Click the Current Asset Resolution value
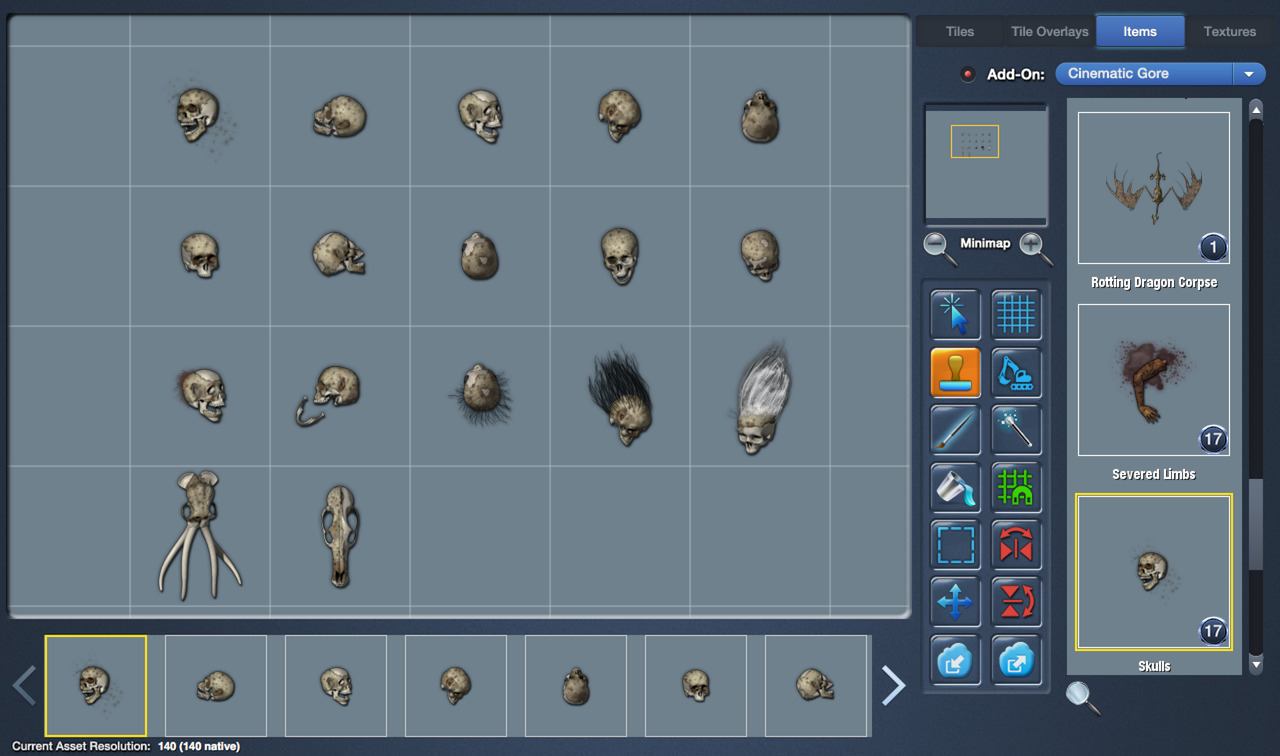 tap(198, 746)
